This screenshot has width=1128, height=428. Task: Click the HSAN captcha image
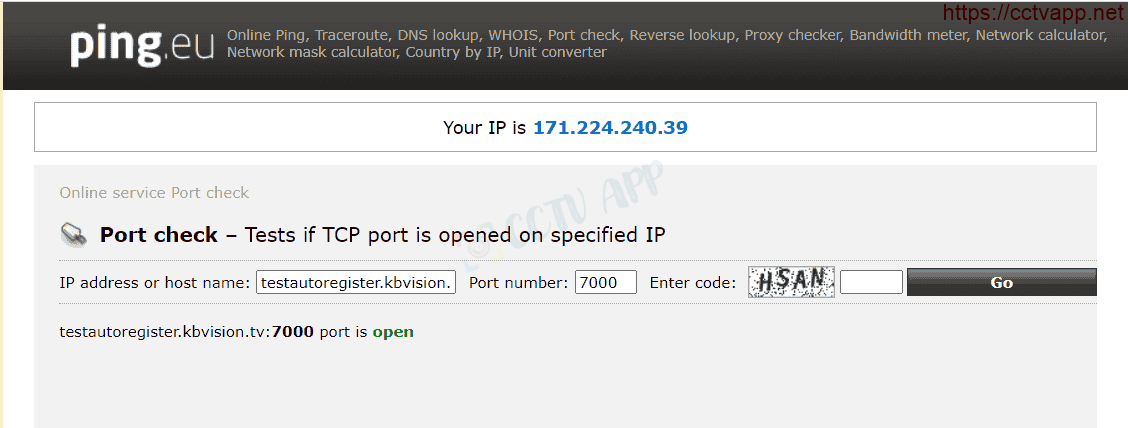pos(791,283)
